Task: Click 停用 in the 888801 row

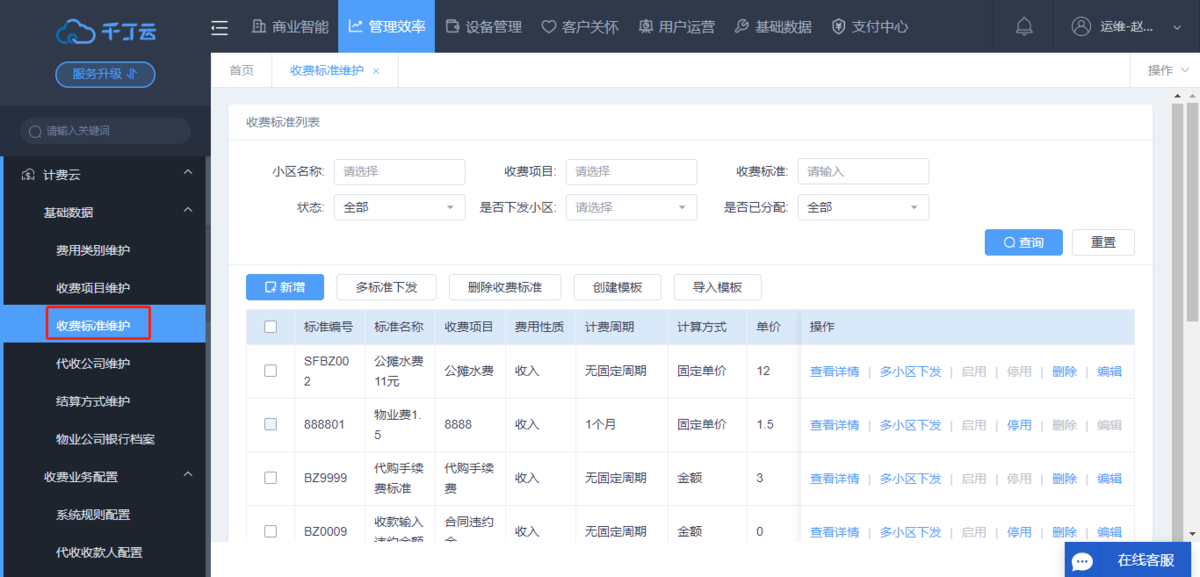Action: tap(1019, 425)
